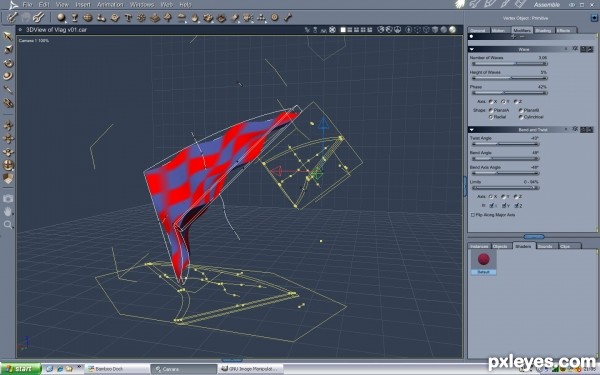Choose PlanarB wave shape

[521, 110]
